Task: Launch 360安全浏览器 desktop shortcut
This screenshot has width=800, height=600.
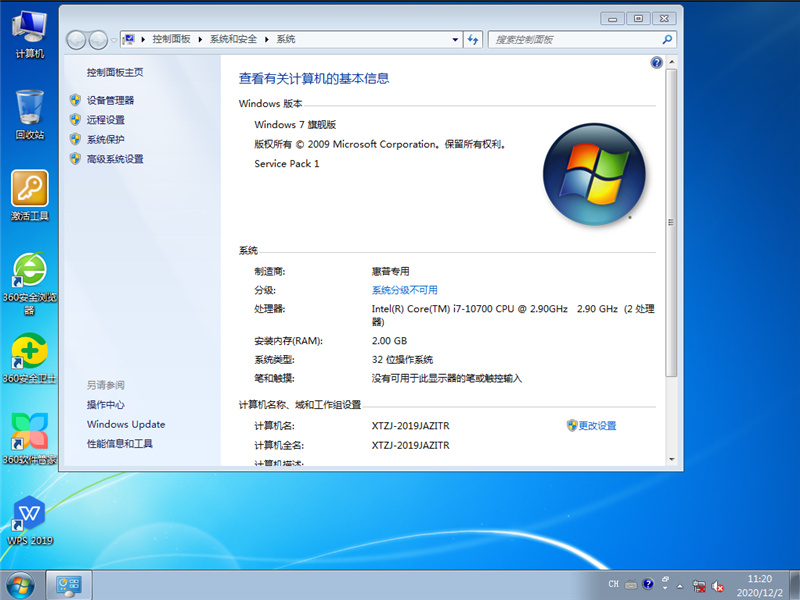Action: click(x=30, y=283)
